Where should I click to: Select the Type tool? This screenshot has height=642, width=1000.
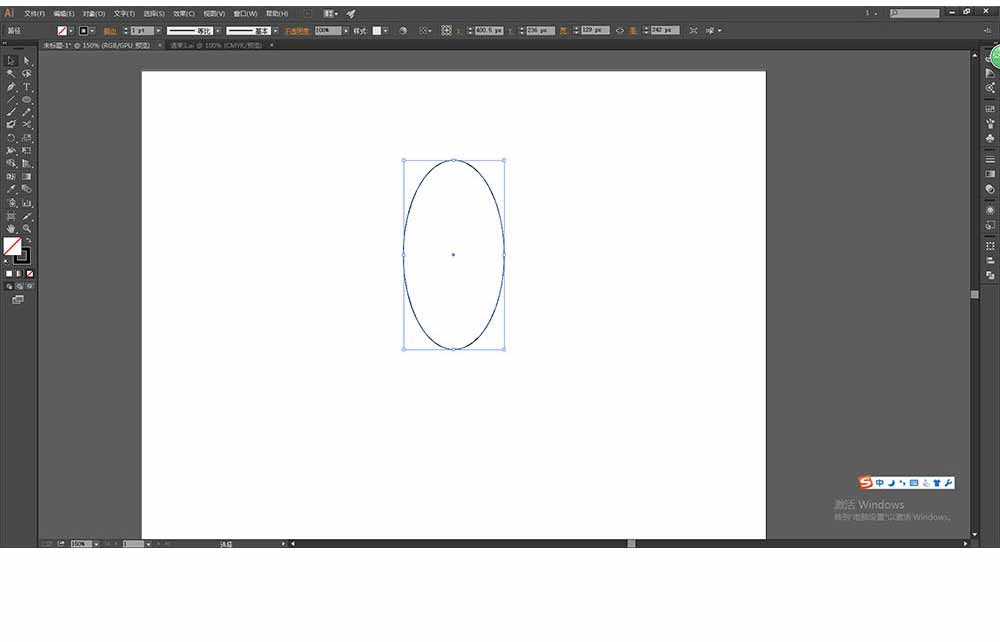pos(27,87)
